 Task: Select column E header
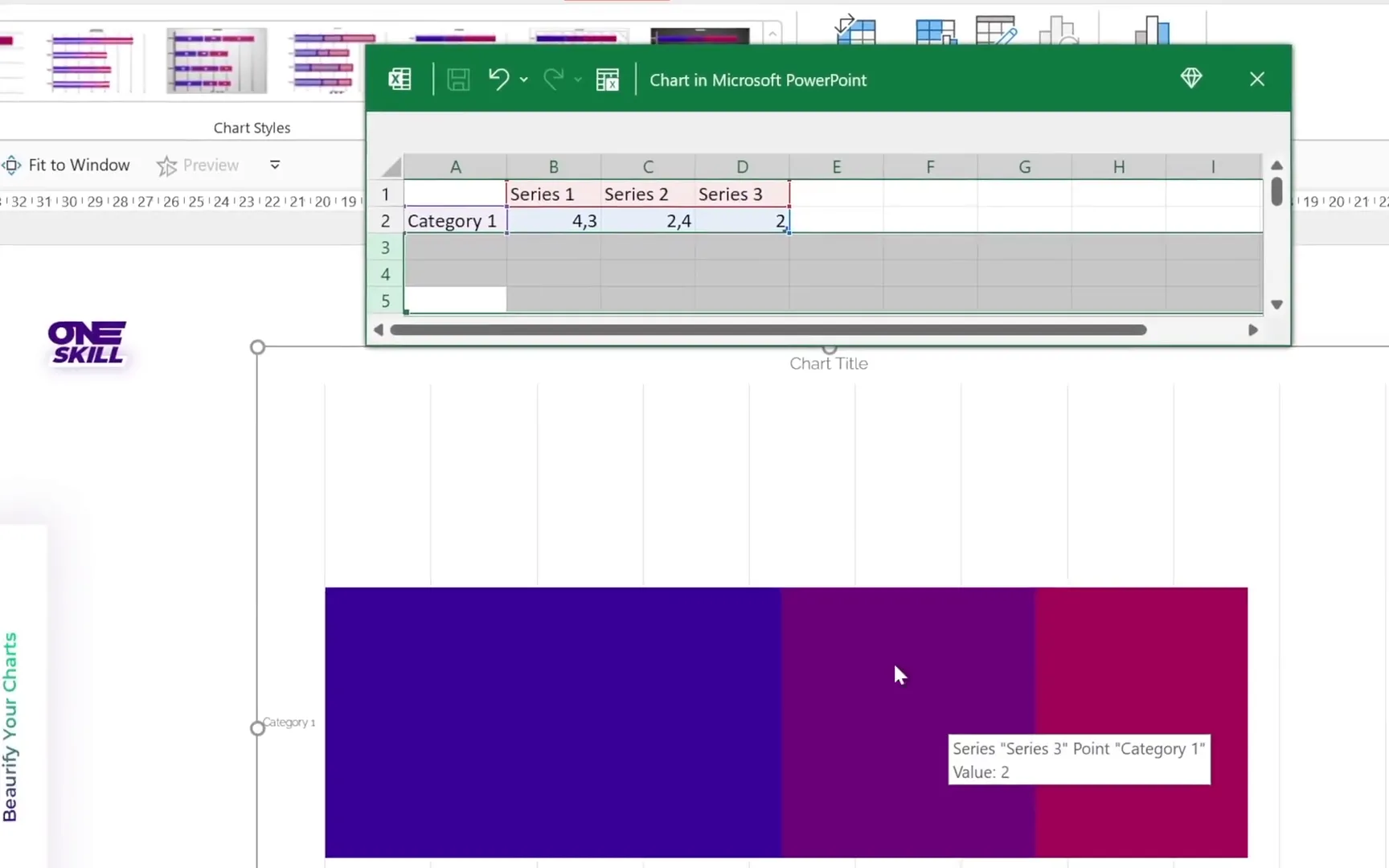point(836,166)
